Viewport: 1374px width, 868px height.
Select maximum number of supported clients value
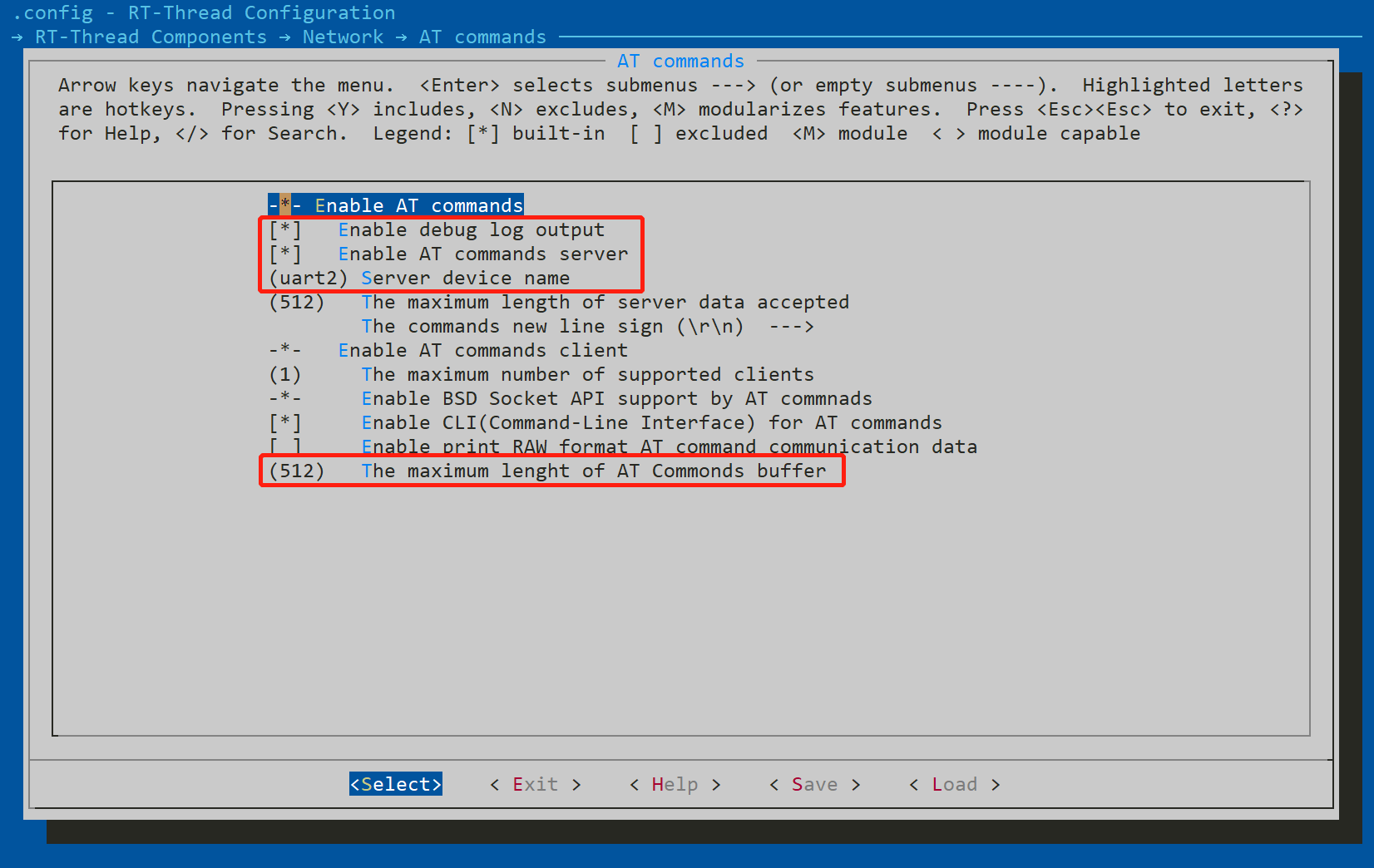(541, 374)
